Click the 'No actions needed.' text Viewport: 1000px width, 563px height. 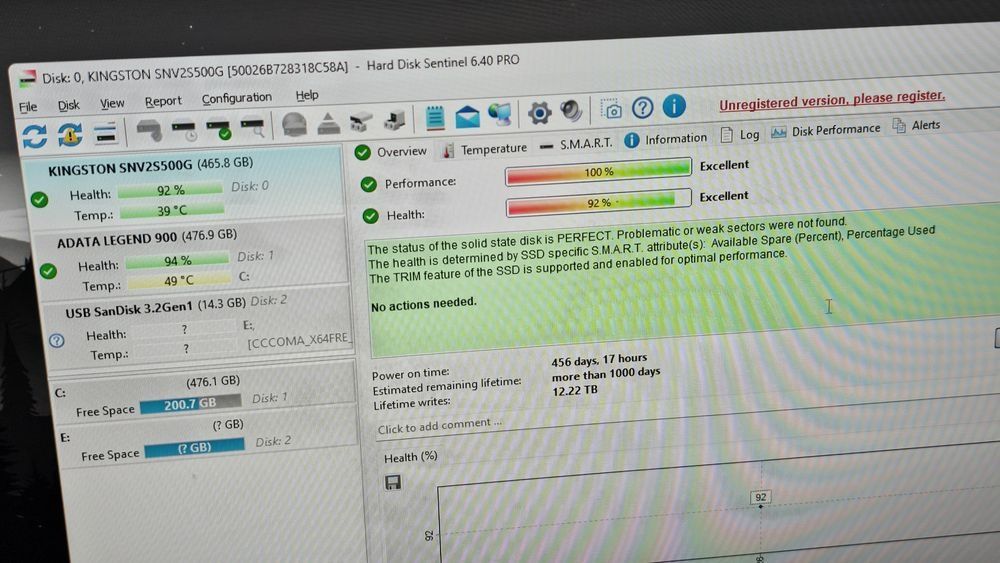(x=423, y=304)
